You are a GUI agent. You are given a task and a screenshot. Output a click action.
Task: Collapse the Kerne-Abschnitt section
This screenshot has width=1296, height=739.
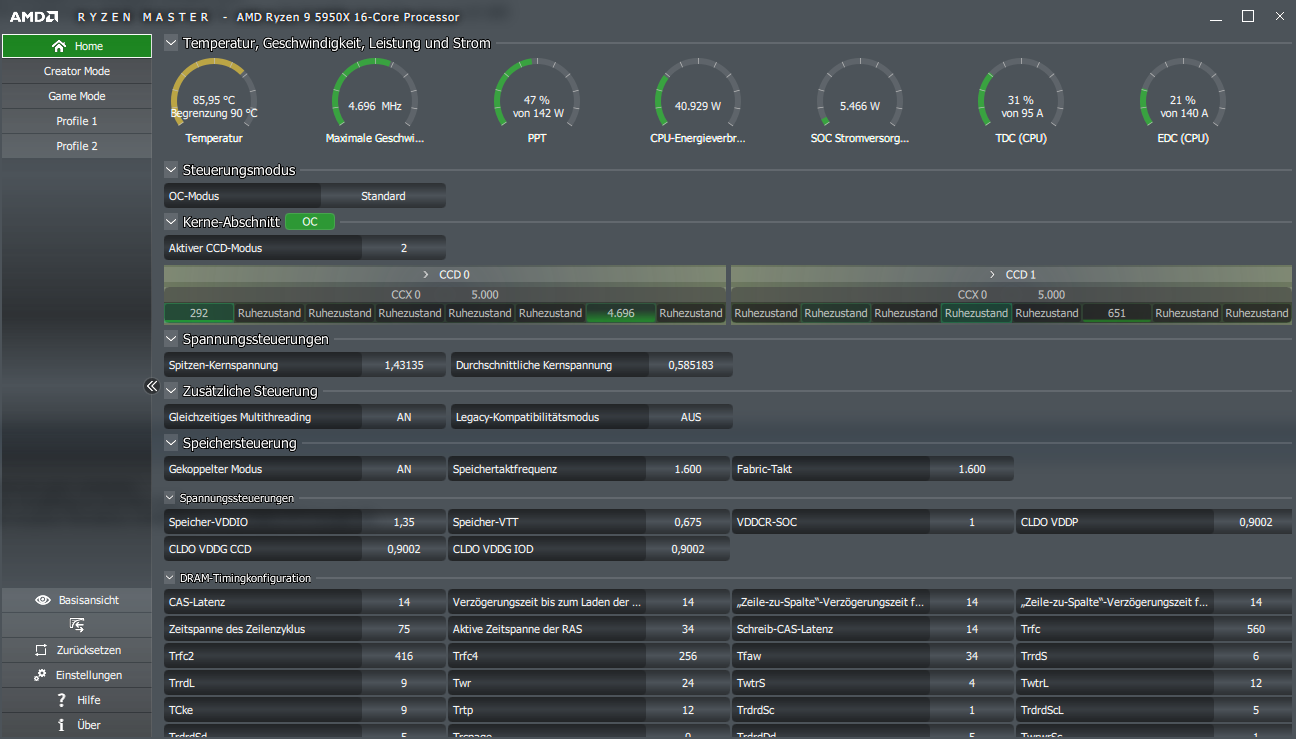171,222
